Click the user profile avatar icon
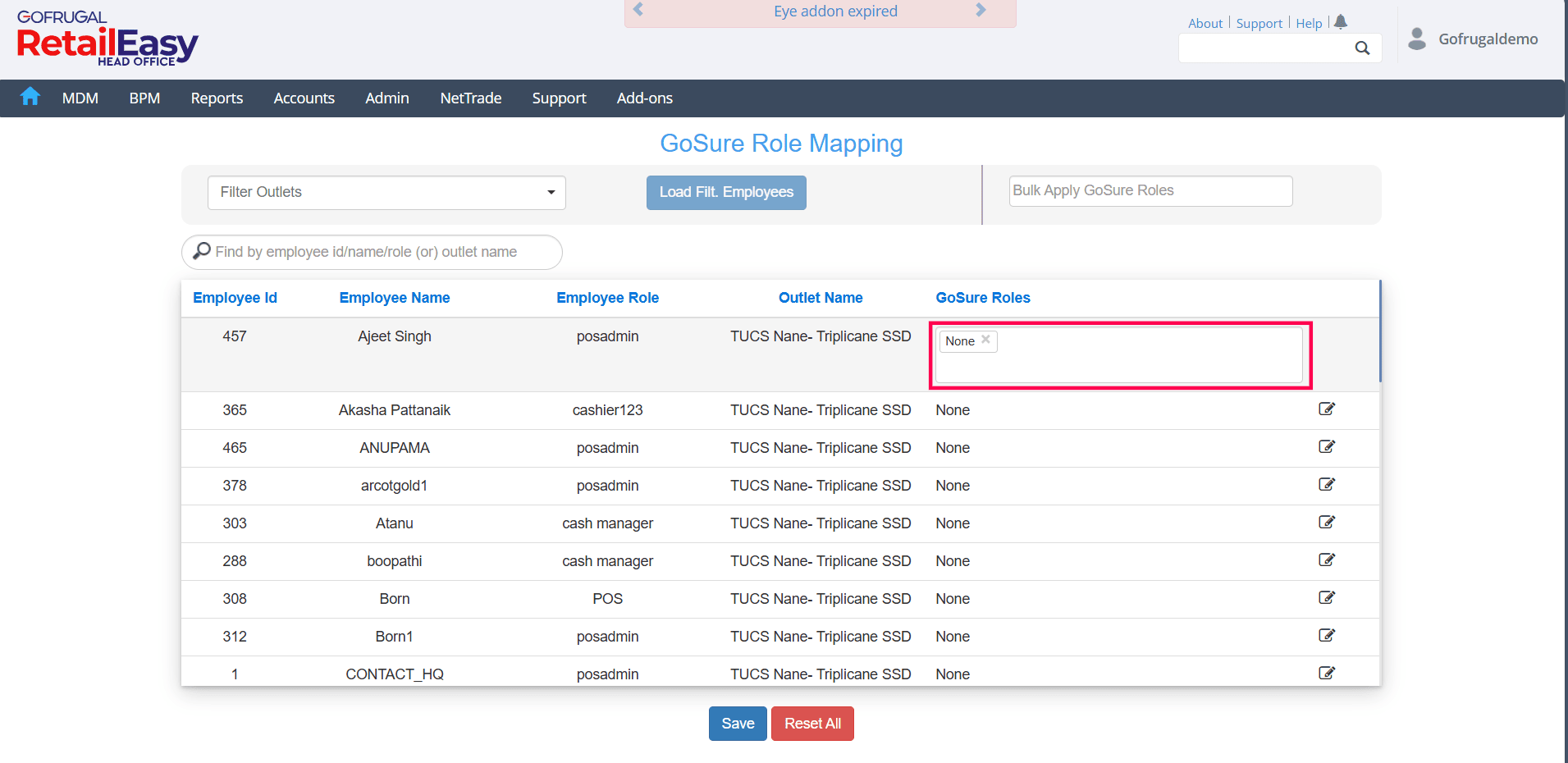This screenshot has height=763, width=1568. pos(1416,39)
